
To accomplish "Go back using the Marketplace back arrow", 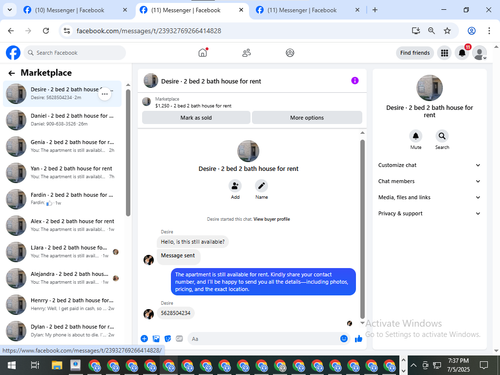I will (12, 73).
